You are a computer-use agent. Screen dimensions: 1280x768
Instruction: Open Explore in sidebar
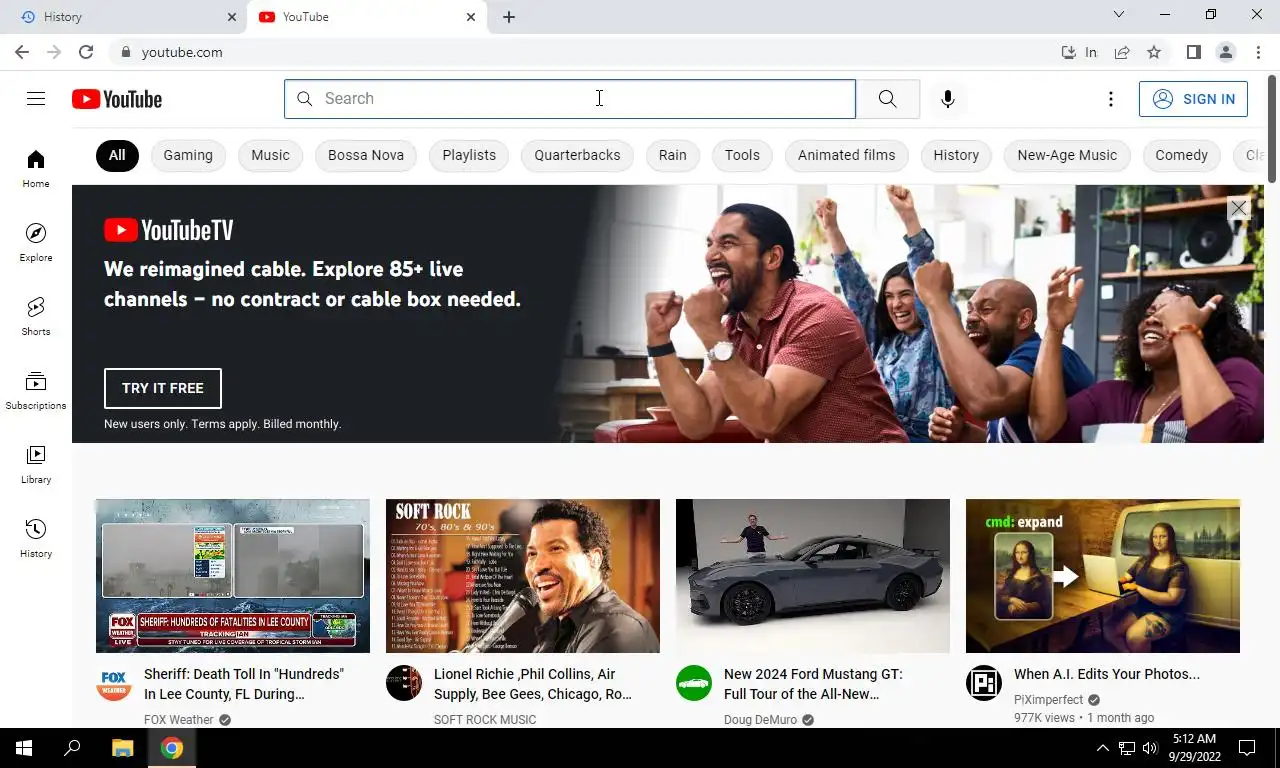coord(36,242)
